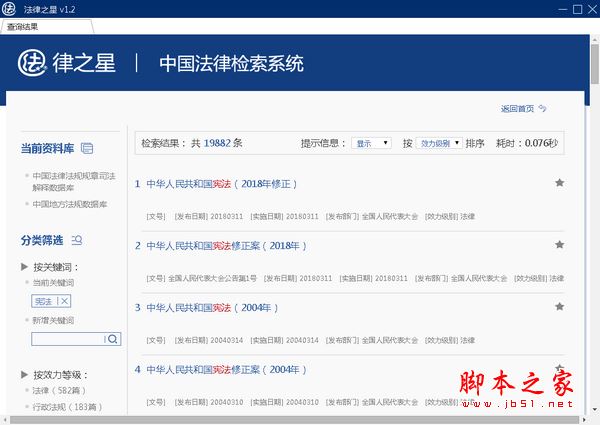
Task: Remove the 宪法 keyword with X
Action: 65,301
